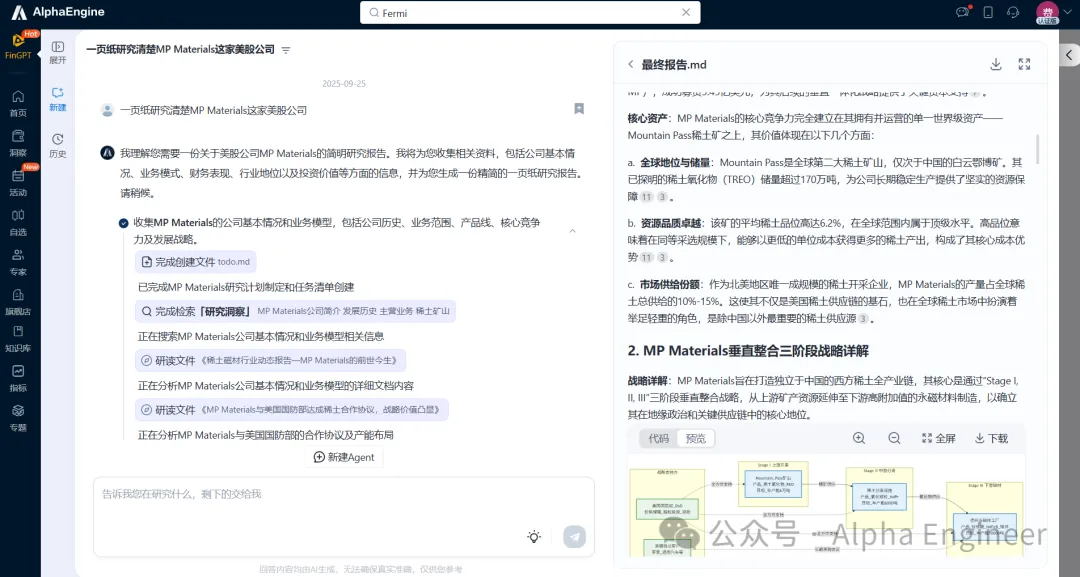
Task: Switch diagram to 预览 preview view
Action: [x=696, y=438]
